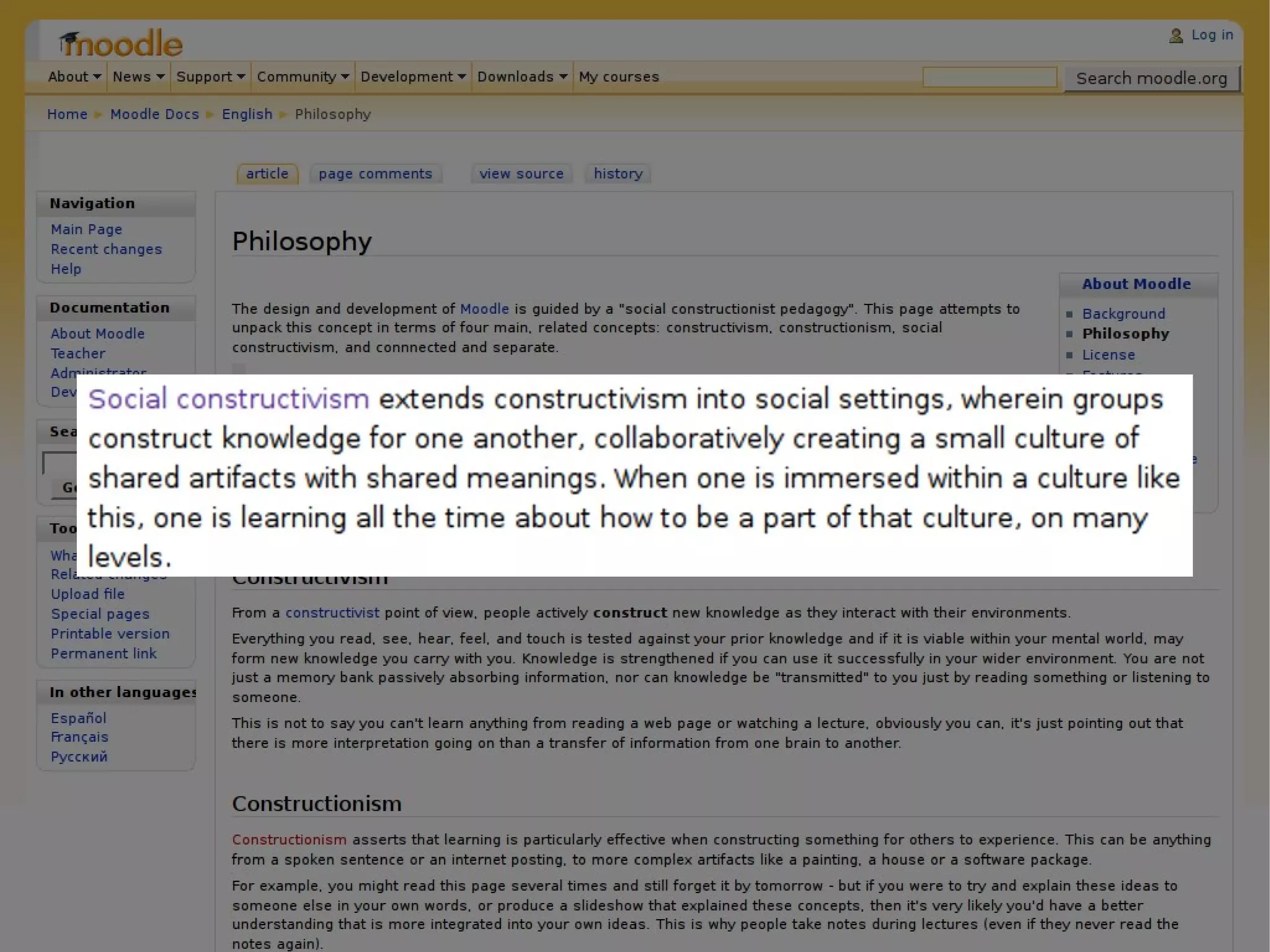This screenshot has height=952, width=1270.
Task: Click the Moodle link in the intro paragraph
Action: tap(484, 309)
